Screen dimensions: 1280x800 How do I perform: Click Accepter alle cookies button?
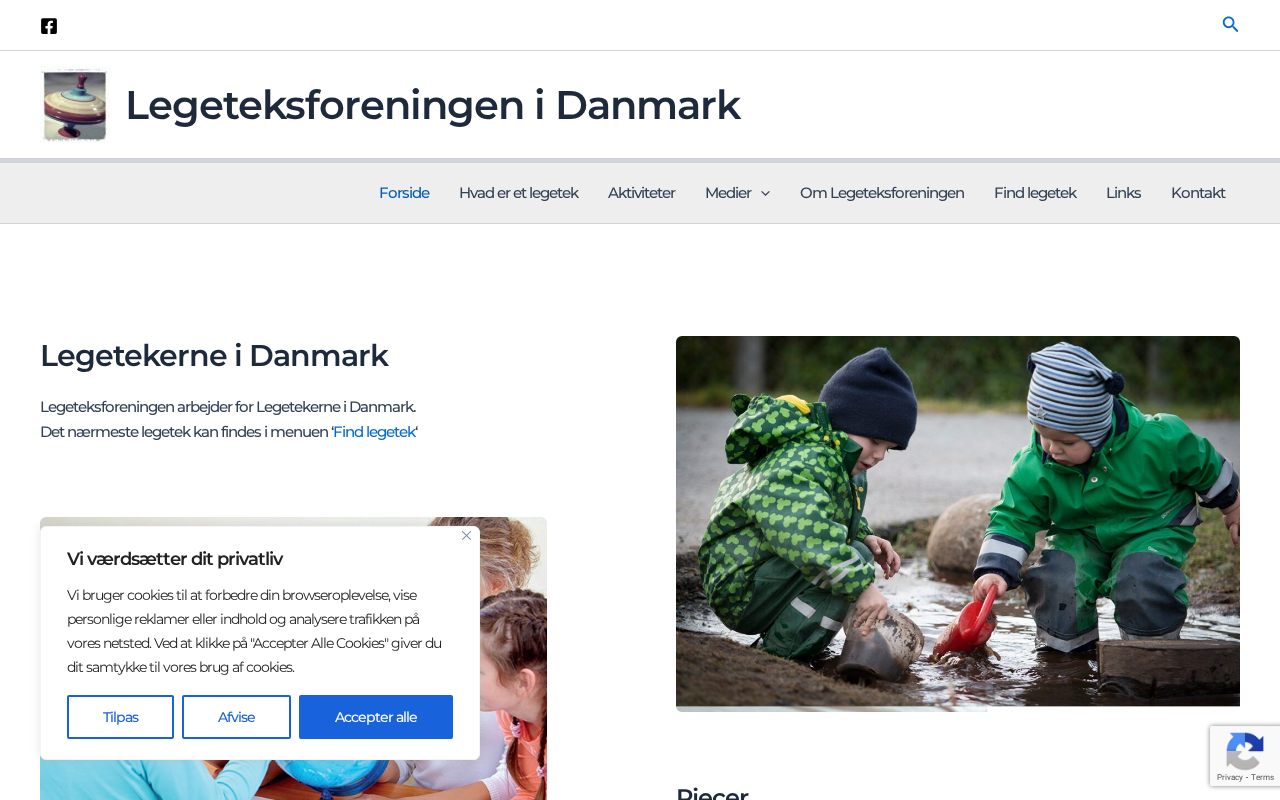point(376,717)
